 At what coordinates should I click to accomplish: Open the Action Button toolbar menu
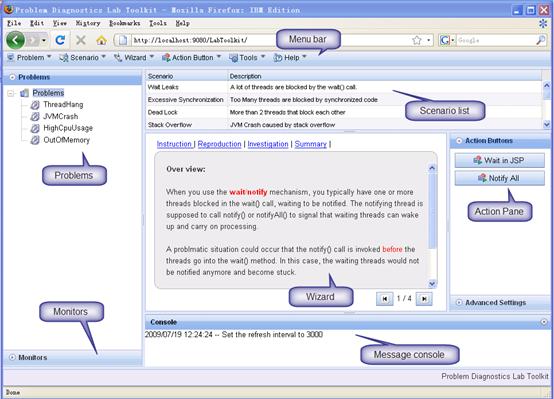click(x=191, y=58)
